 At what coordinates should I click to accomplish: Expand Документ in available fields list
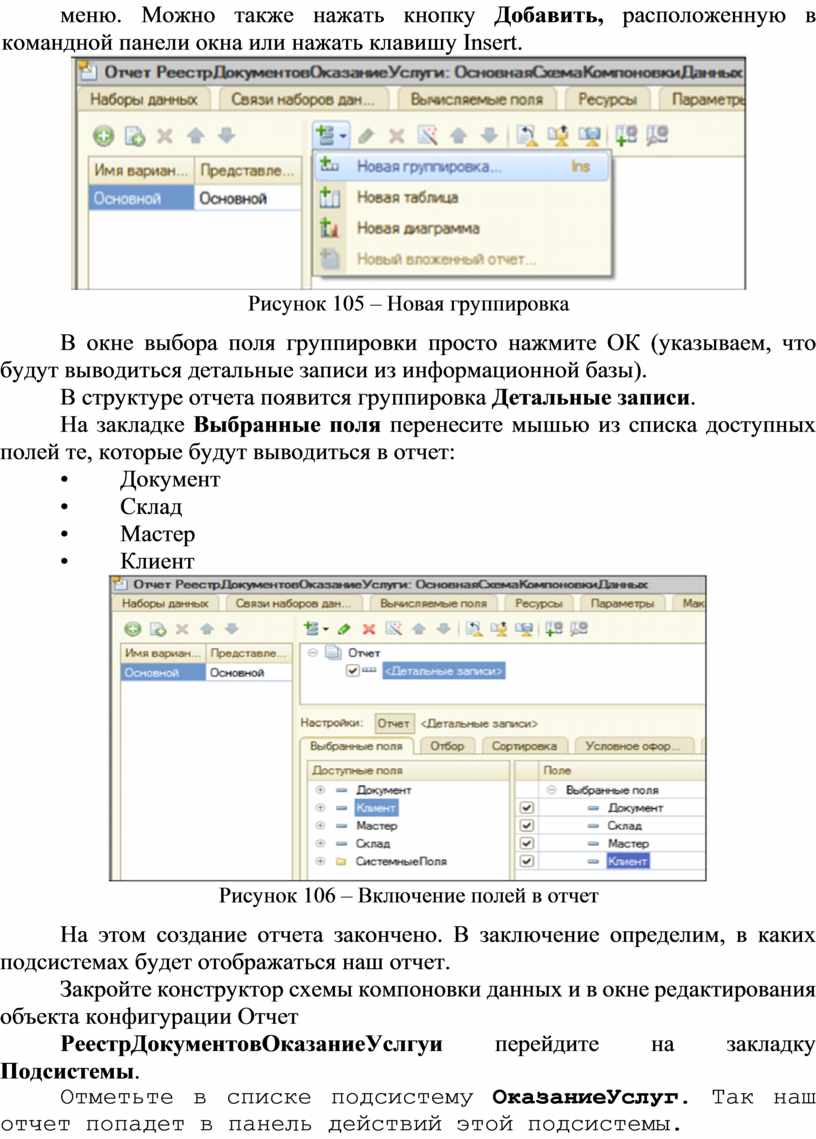[320, 790]
